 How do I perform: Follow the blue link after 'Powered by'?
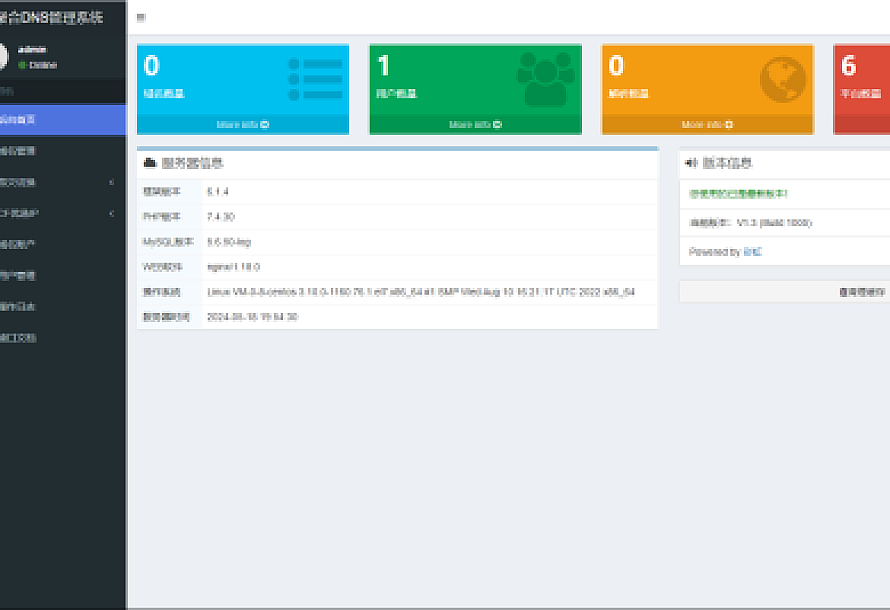[x=752, y=252]
